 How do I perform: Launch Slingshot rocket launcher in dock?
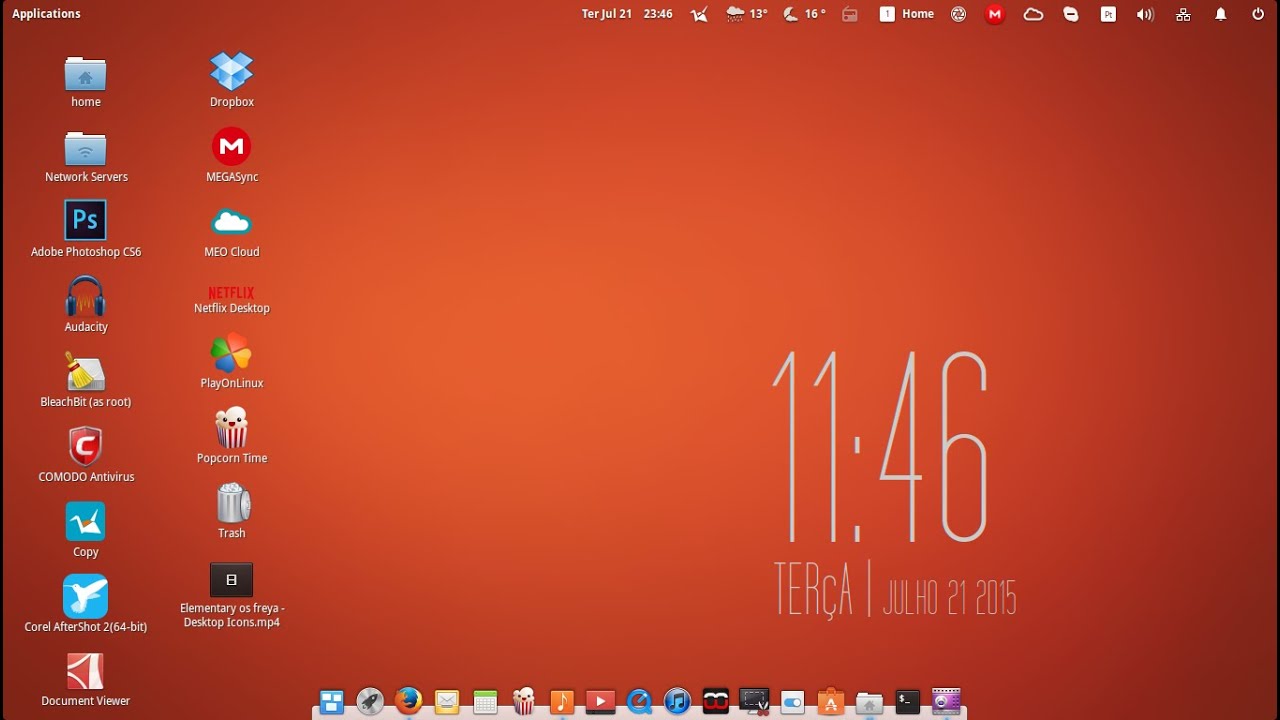click(370, 702)
